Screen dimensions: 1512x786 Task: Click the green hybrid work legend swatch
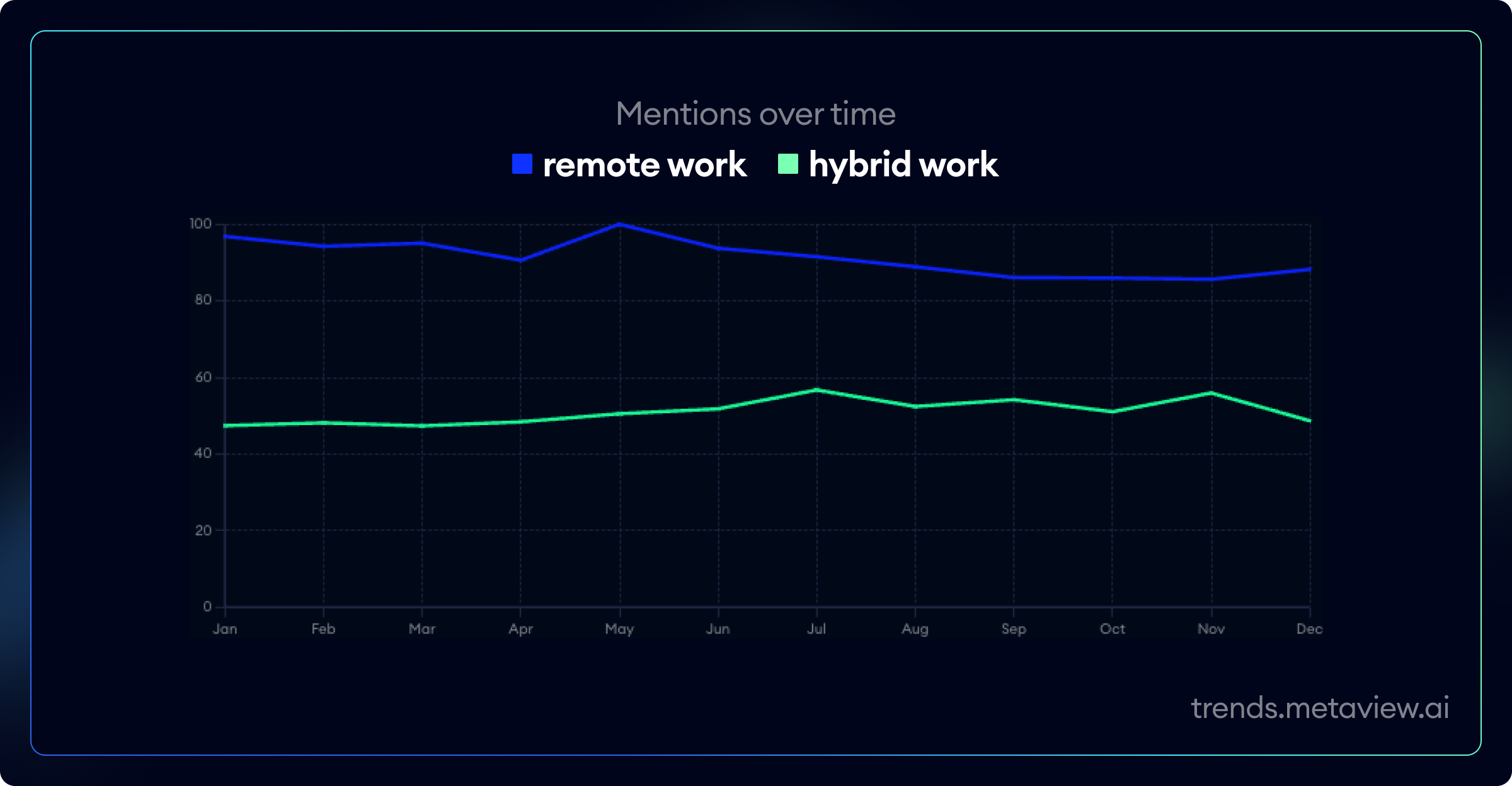pos(788,164)
